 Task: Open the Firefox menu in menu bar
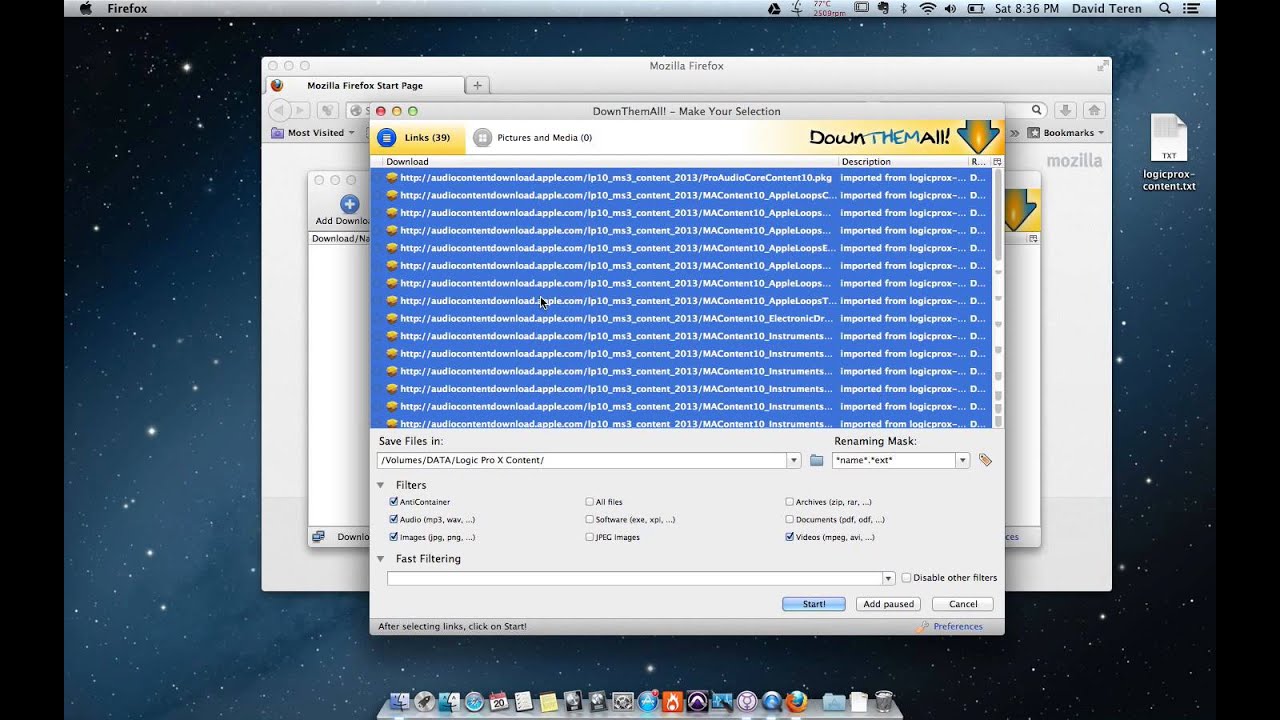tap(127, 8)
